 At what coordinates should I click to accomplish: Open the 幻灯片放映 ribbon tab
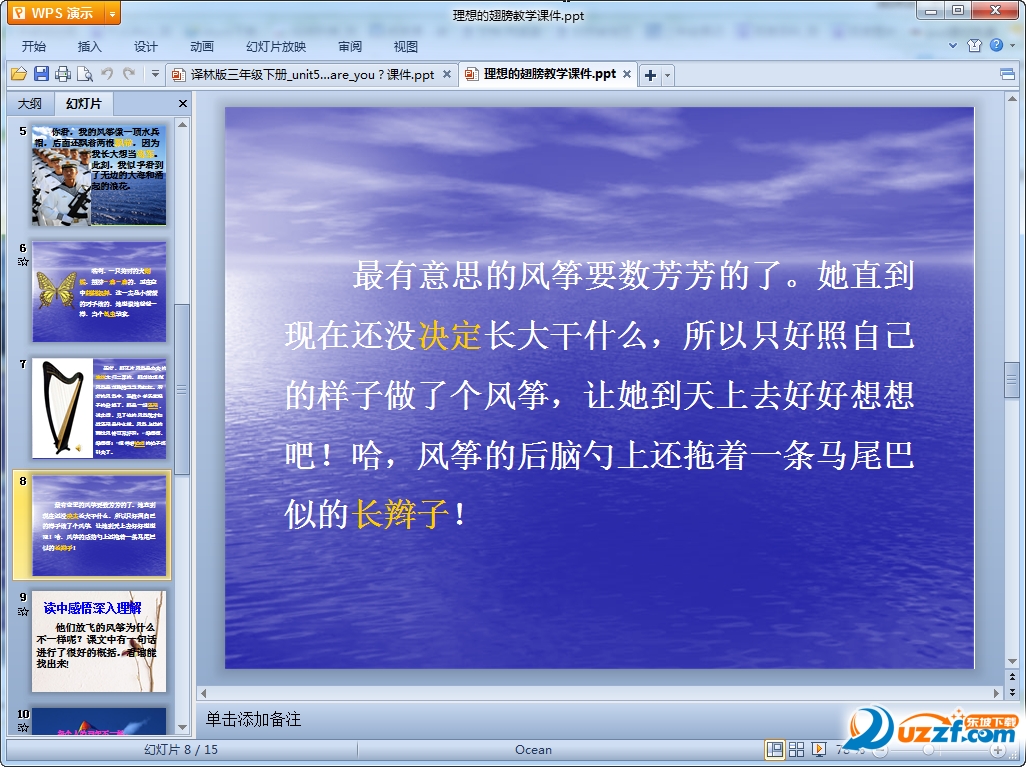click(276, 46)
